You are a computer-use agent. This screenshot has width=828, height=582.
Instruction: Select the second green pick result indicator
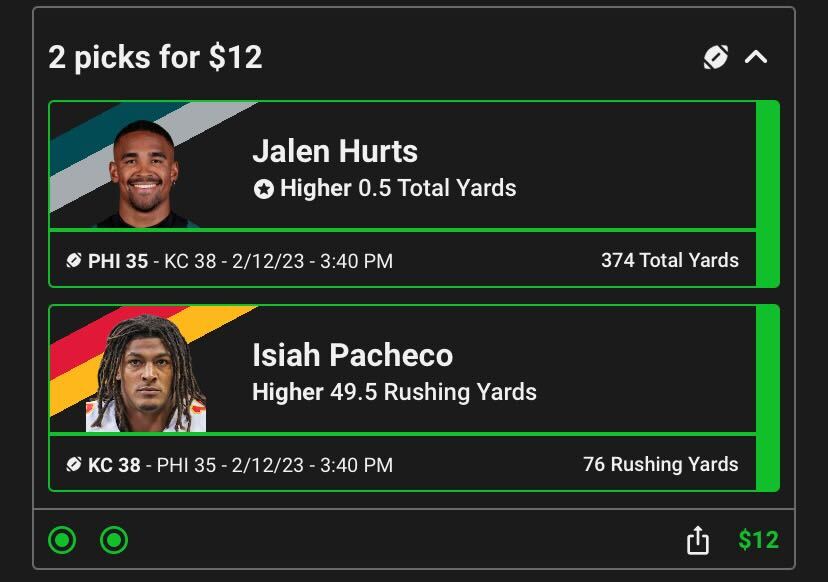[x=114, y=541]
